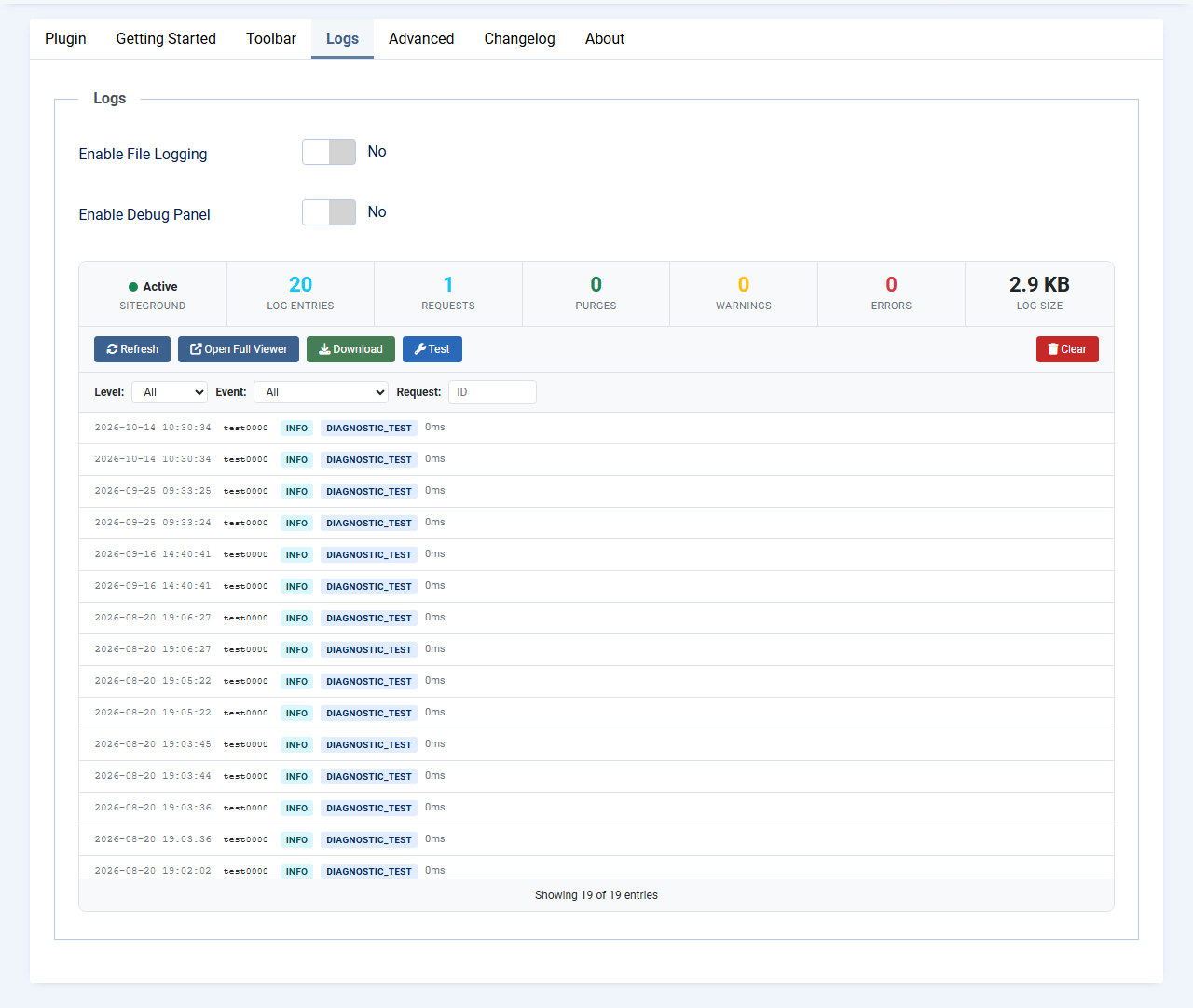Screen dimensions: 1193x1008
Task: Switch to the About tab
Action: (x=605, y=38)
